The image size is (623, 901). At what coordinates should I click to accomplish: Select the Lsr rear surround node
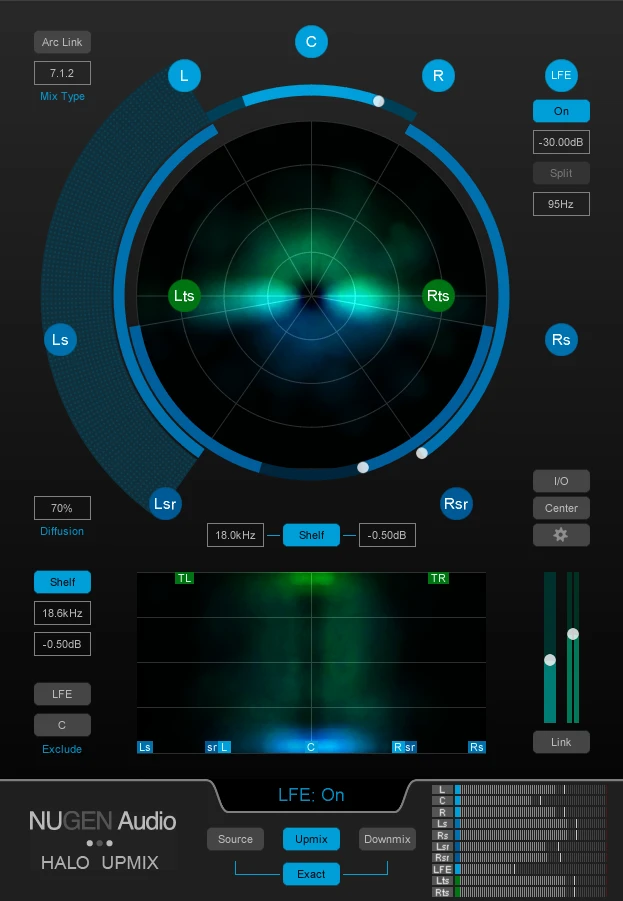point(165,504)
